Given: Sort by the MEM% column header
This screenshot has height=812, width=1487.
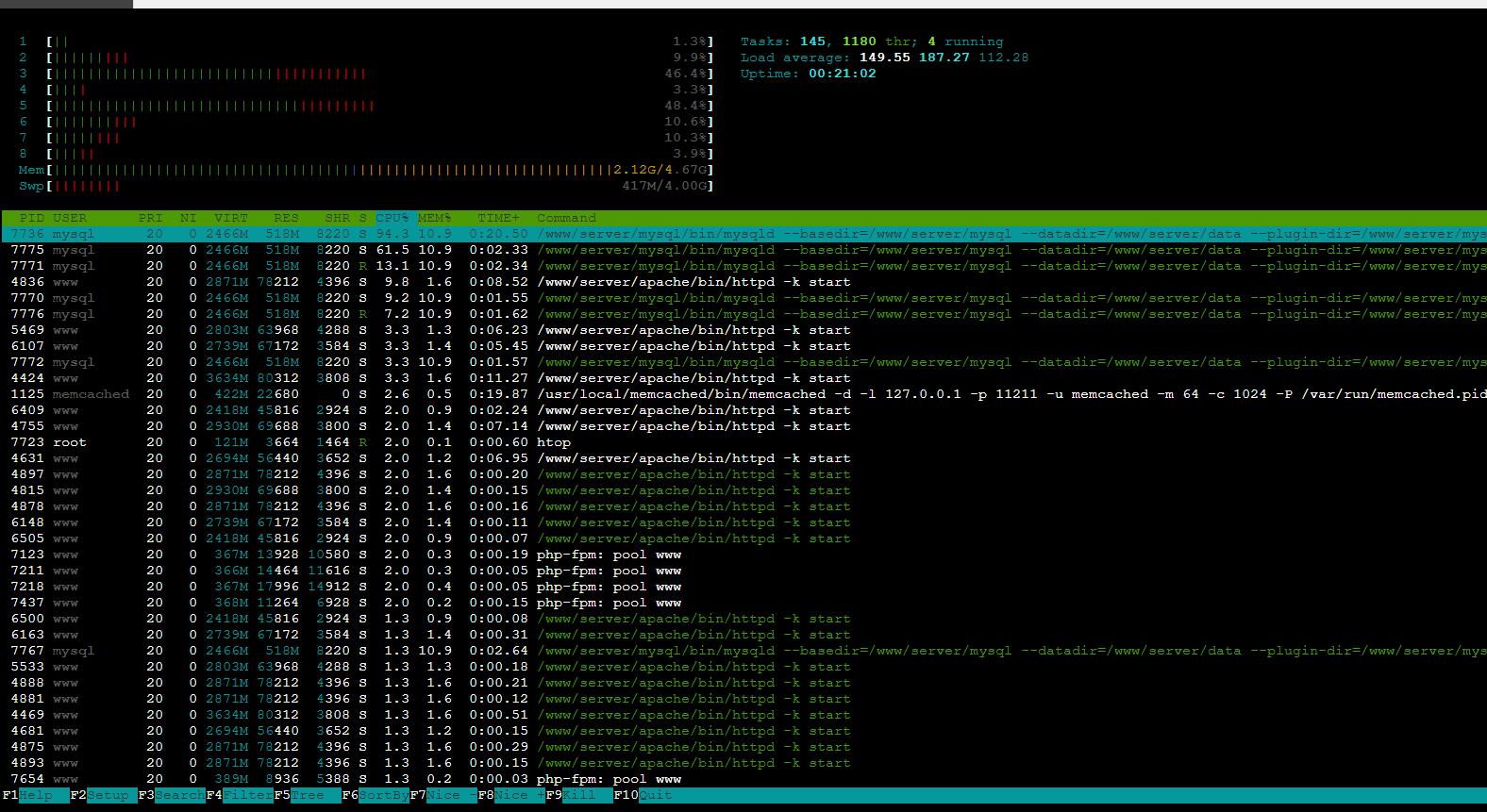Looking at the screenshot, I should (435, 218).
